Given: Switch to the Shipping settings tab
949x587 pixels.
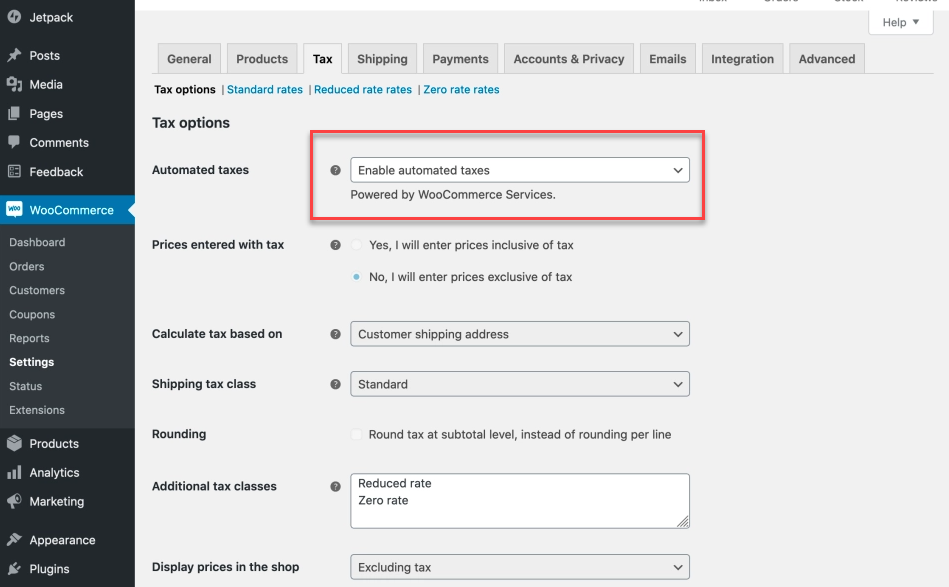Looking at the screenshot, I should click(383, 59).
